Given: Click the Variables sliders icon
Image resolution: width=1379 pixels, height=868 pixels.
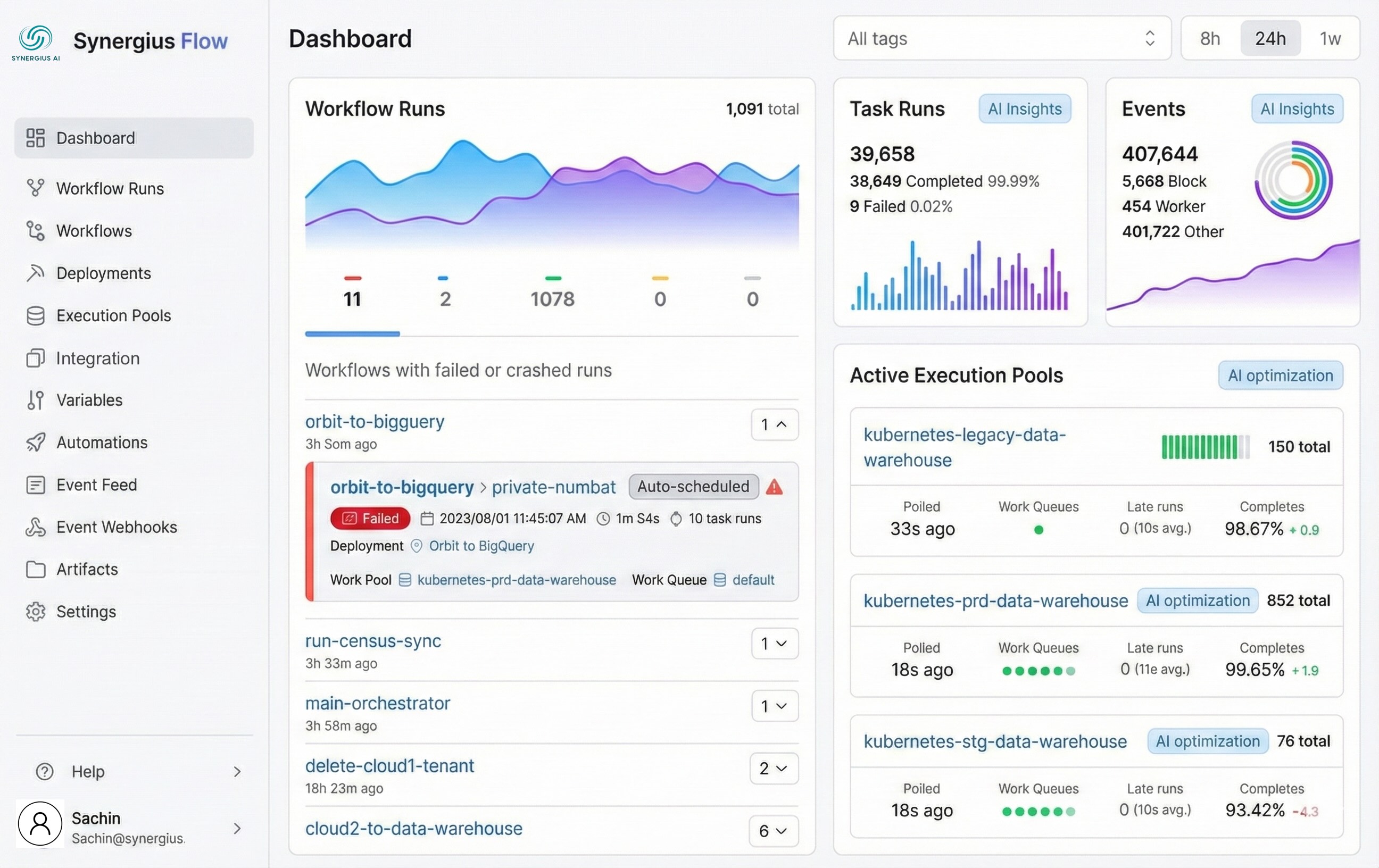Looking at the screenshot, I should click(36, 399).
